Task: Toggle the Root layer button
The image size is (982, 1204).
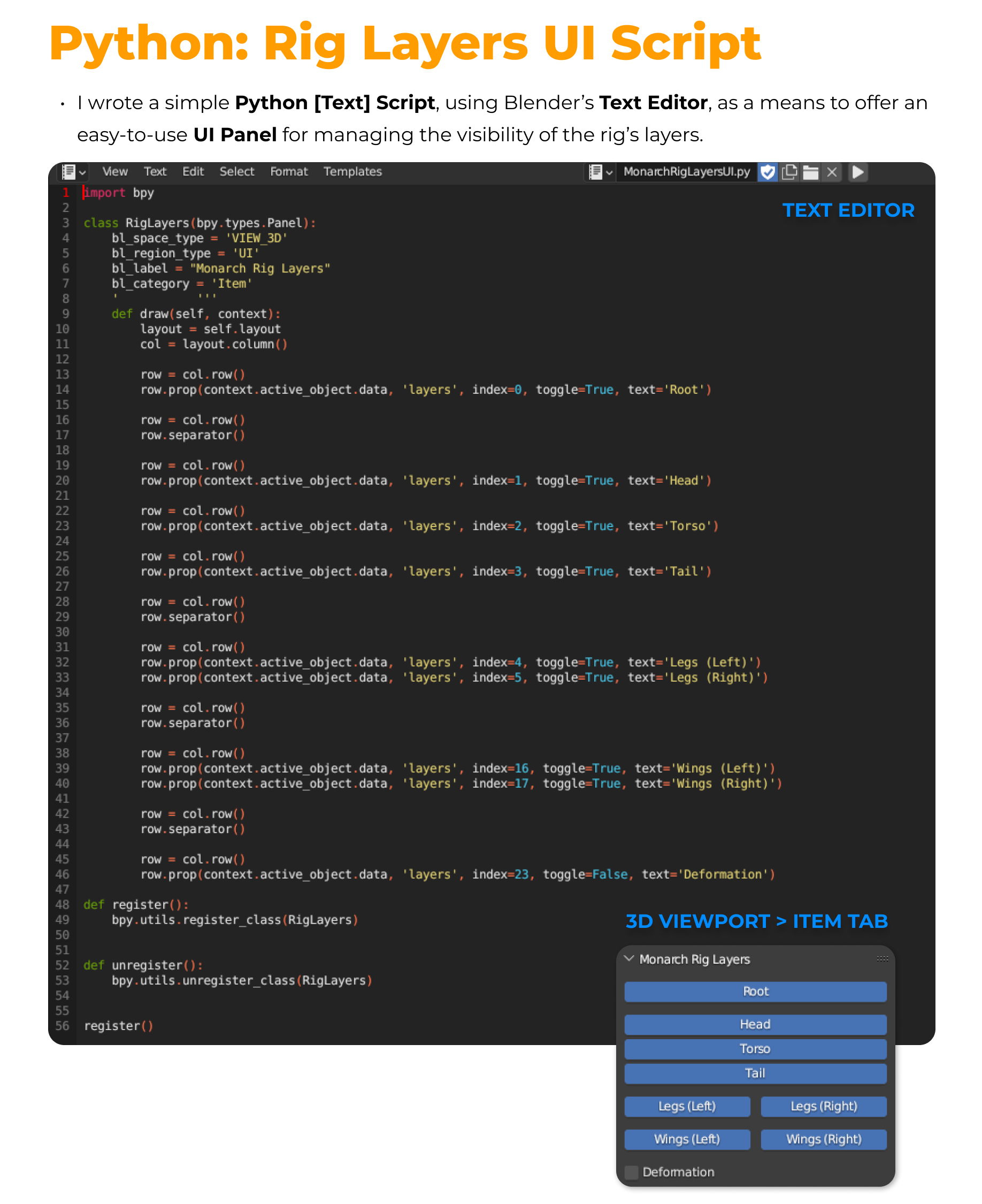Action: click(755, 991)
